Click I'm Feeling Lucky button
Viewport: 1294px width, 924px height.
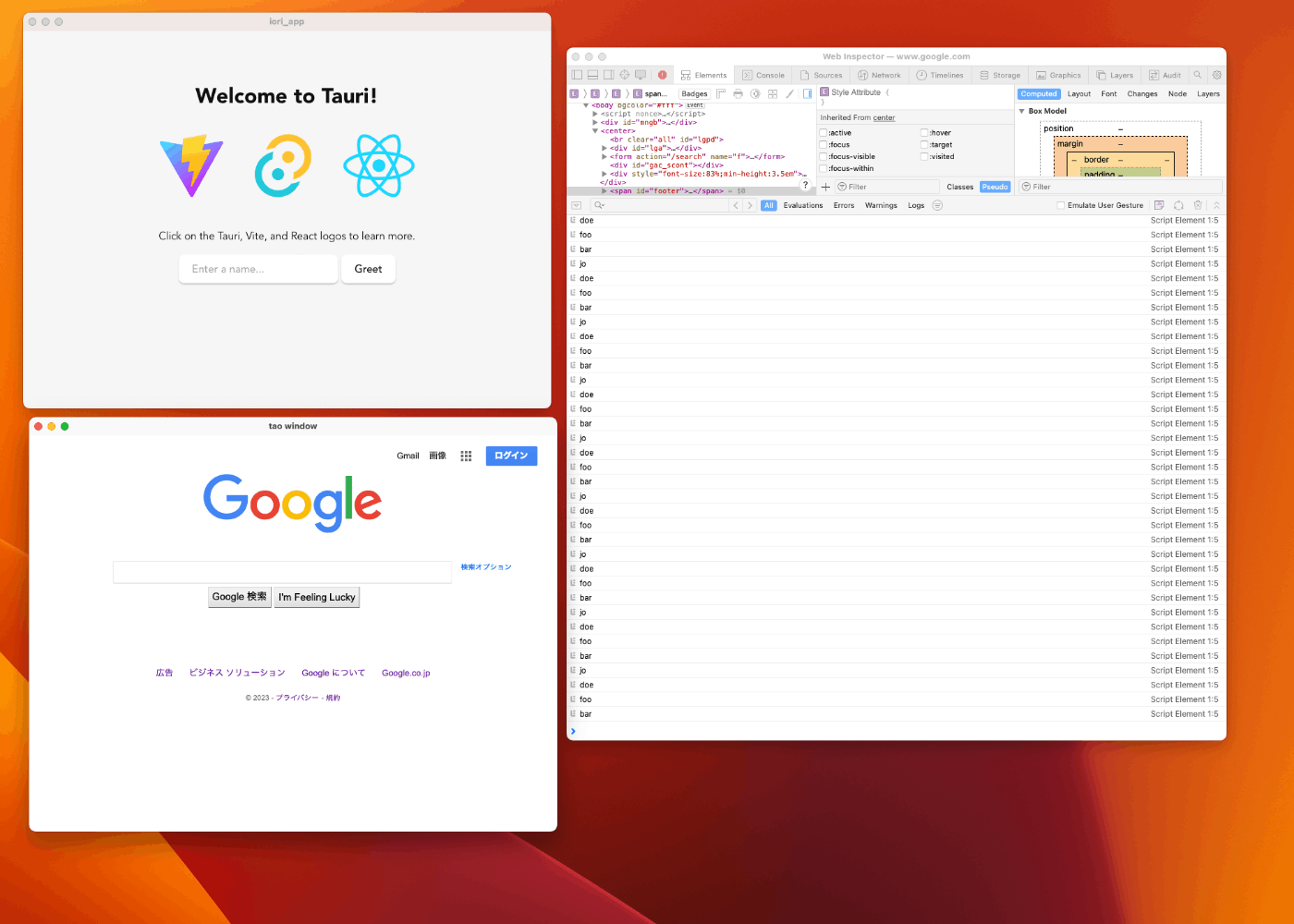pos(317,597)
